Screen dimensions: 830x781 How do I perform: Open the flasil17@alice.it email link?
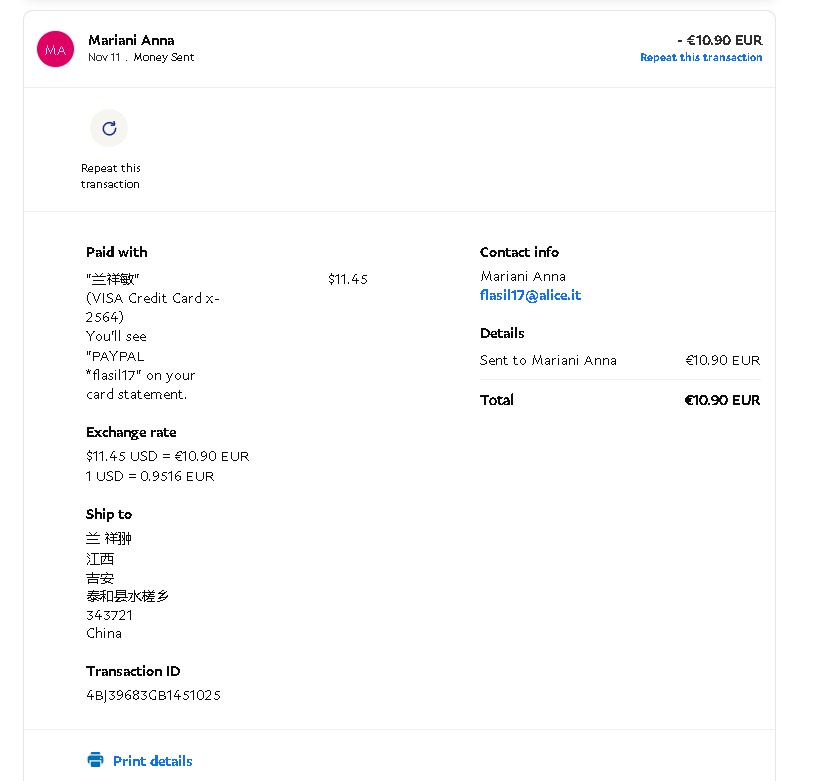(x=530, y=295)
